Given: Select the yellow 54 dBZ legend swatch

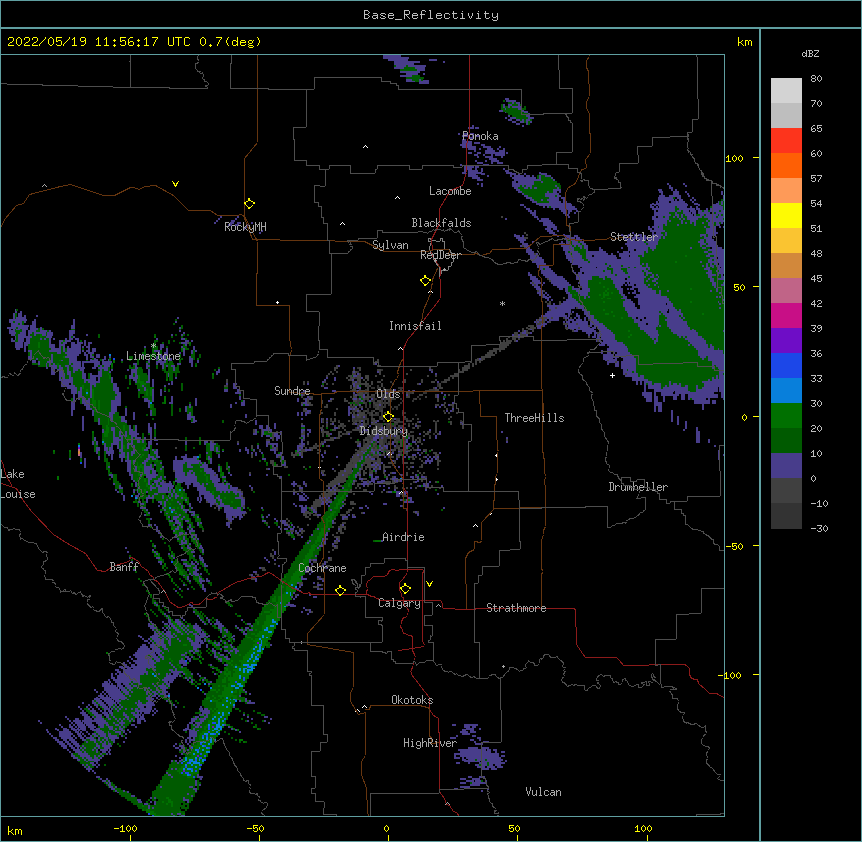Looking at the screenshot, I should pos(786,215).
